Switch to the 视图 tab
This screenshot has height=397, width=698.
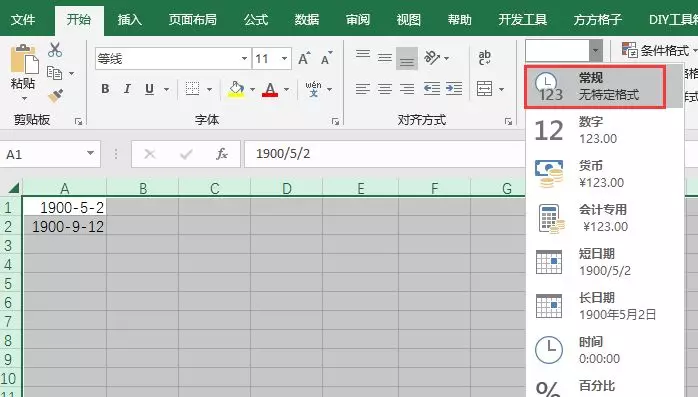pyautogui.click(x=409, y=20)
